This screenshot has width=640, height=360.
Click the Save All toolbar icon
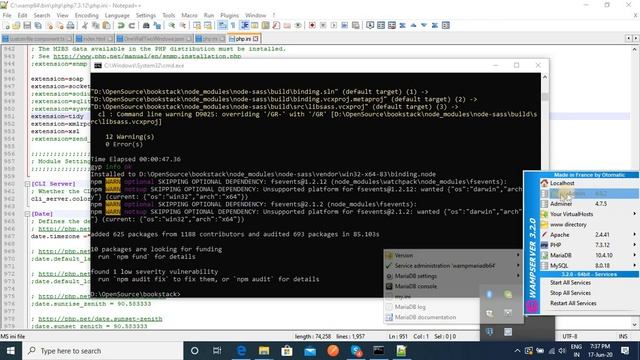38,25
